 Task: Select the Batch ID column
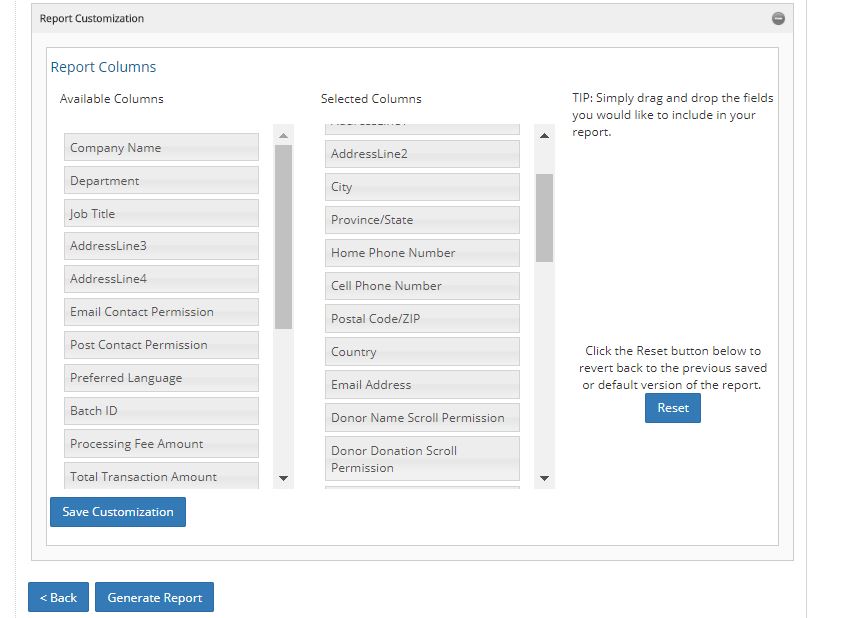tap(161, 411)
